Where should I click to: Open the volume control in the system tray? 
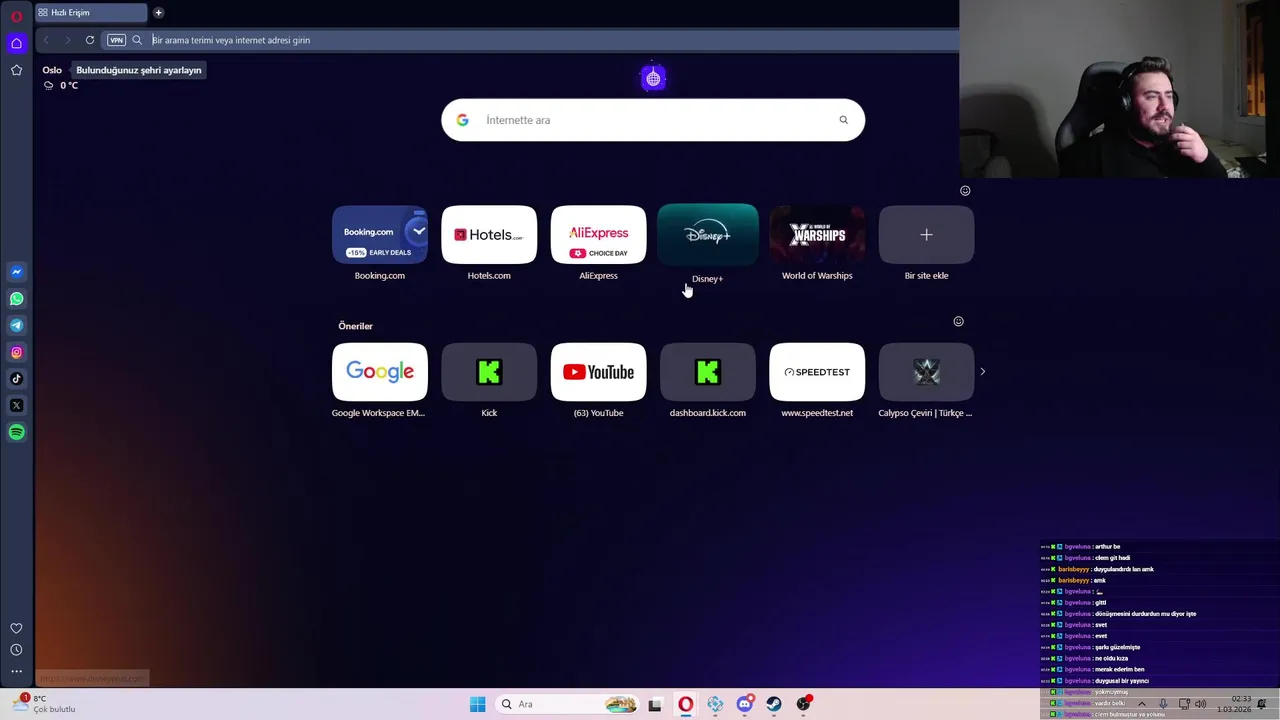point(1200,704)
